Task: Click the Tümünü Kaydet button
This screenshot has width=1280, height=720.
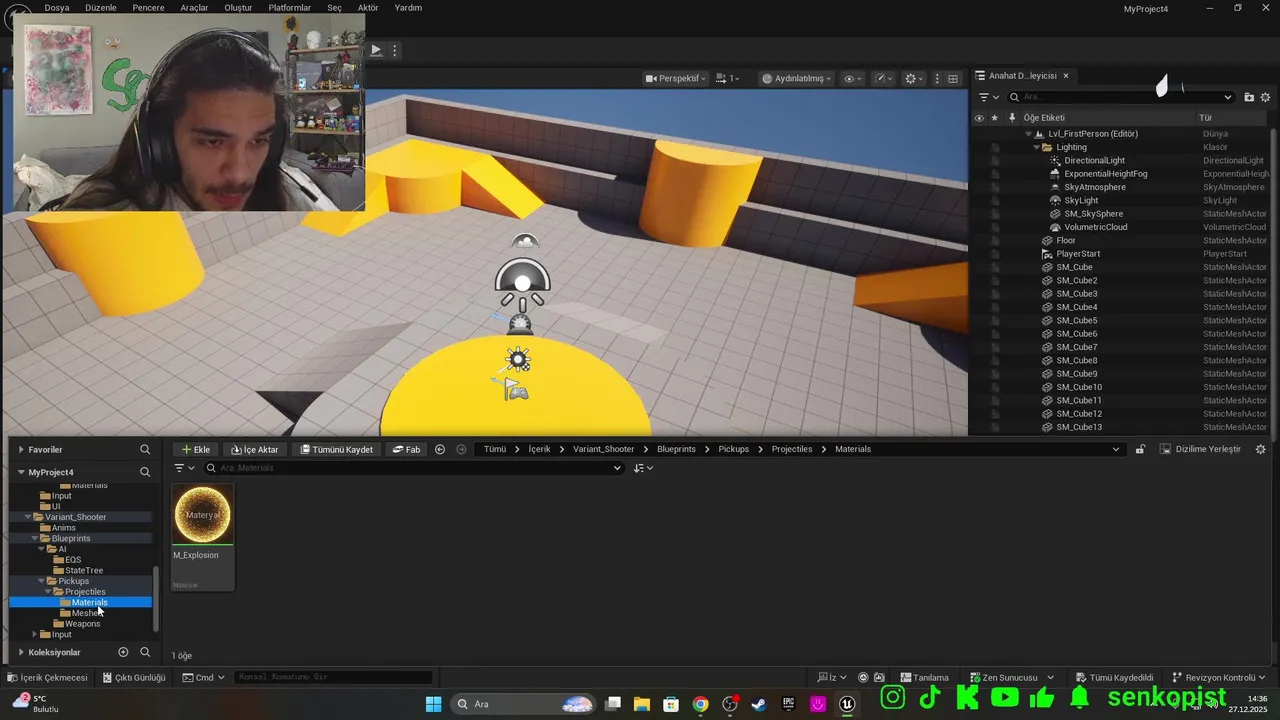Action: click(336, 449)
